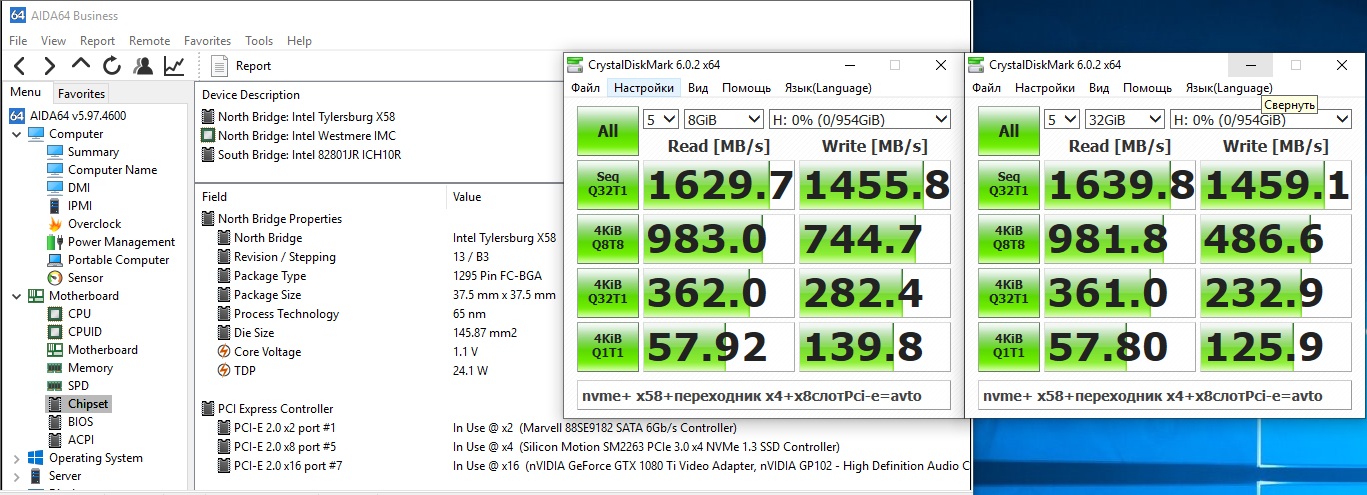Click Seq Q32T1 button in left CrystalDiskMark
The image size is (1367, 495).
(x=608, y=185)
